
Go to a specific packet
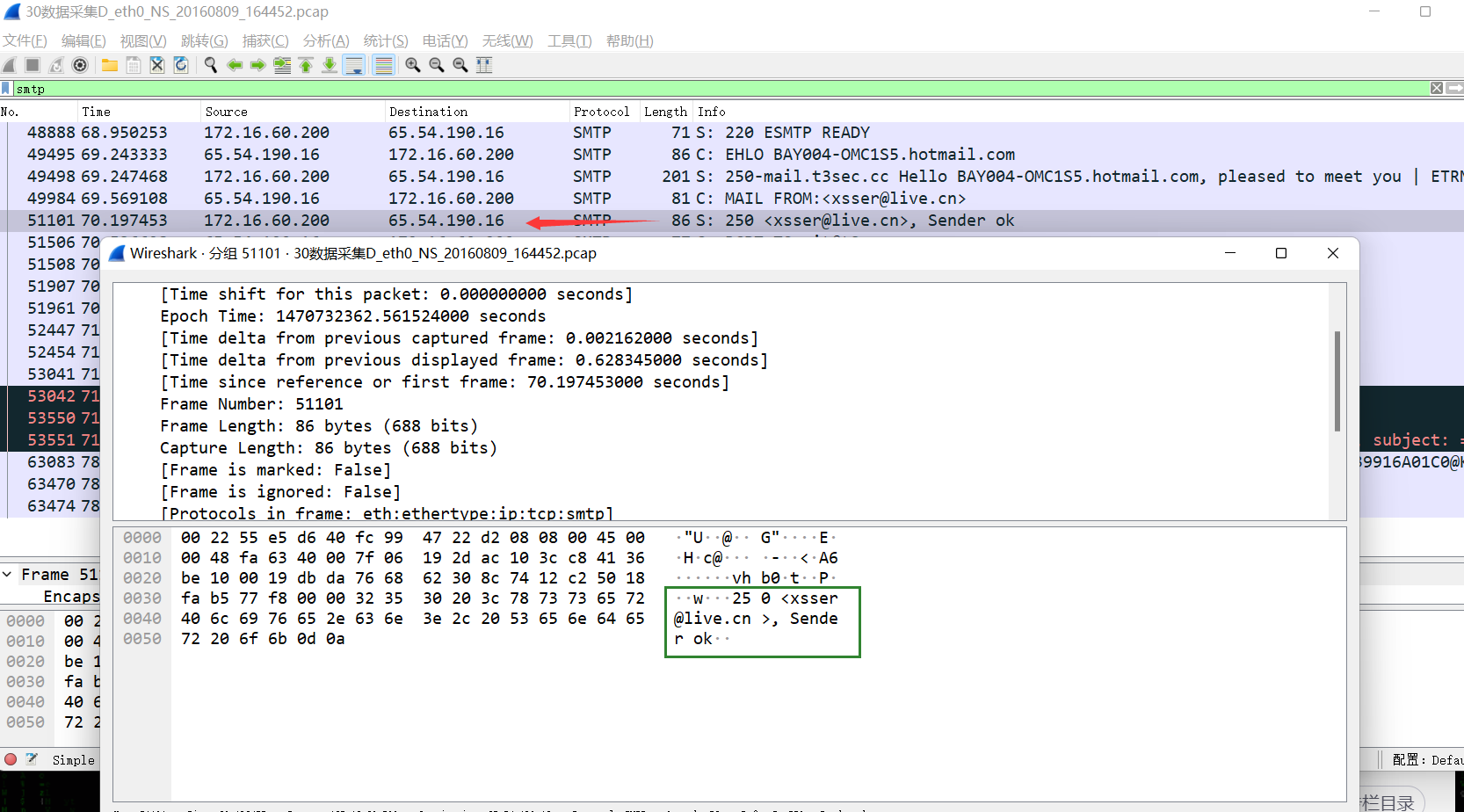click(x=282, y=65)
